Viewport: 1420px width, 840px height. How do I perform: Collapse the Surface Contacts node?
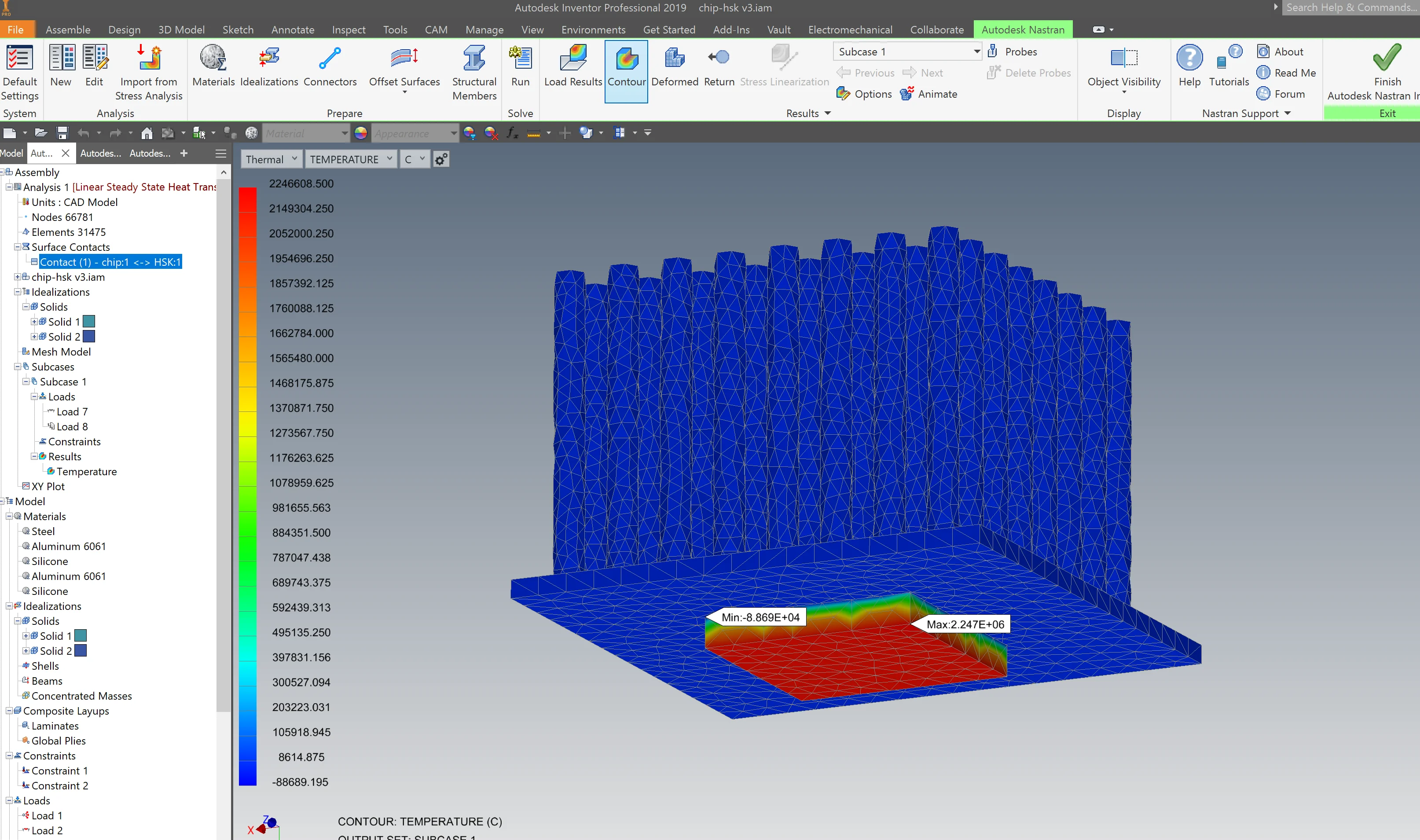click(x=18, y=247)
